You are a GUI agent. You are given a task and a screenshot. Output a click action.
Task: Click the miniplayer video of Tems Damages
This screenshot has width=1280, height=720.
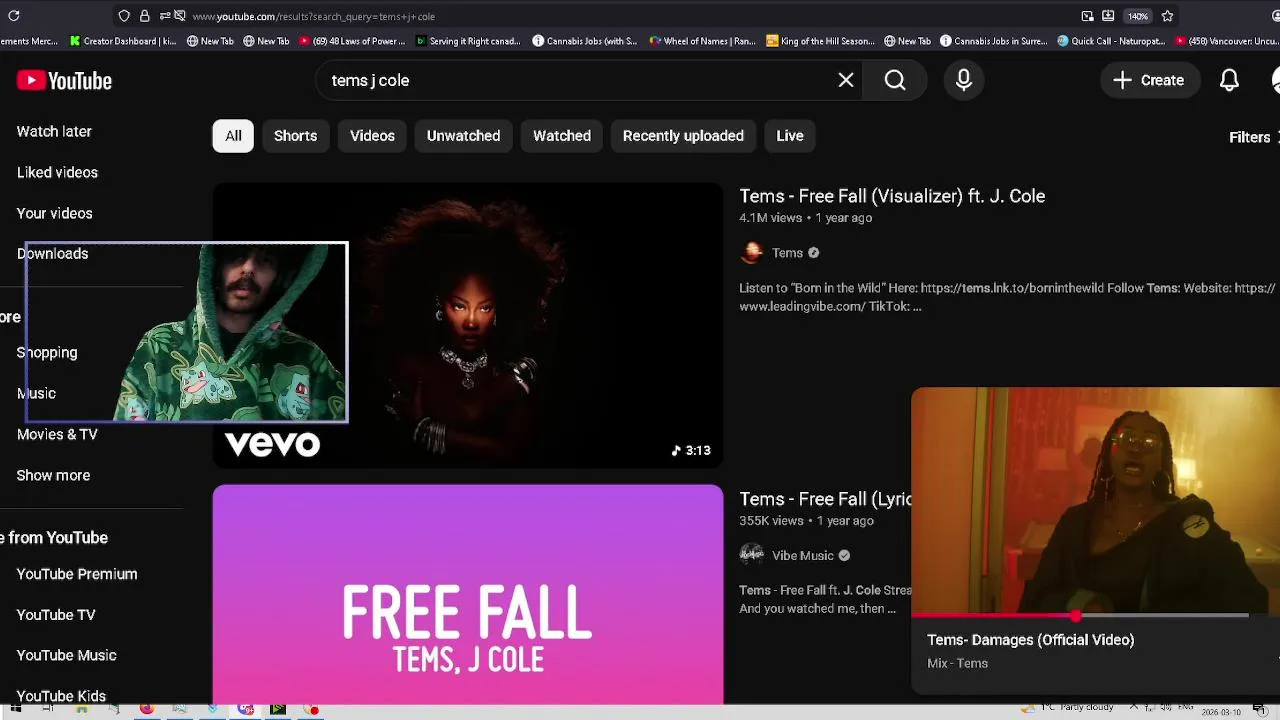[x=1096, y=500]
